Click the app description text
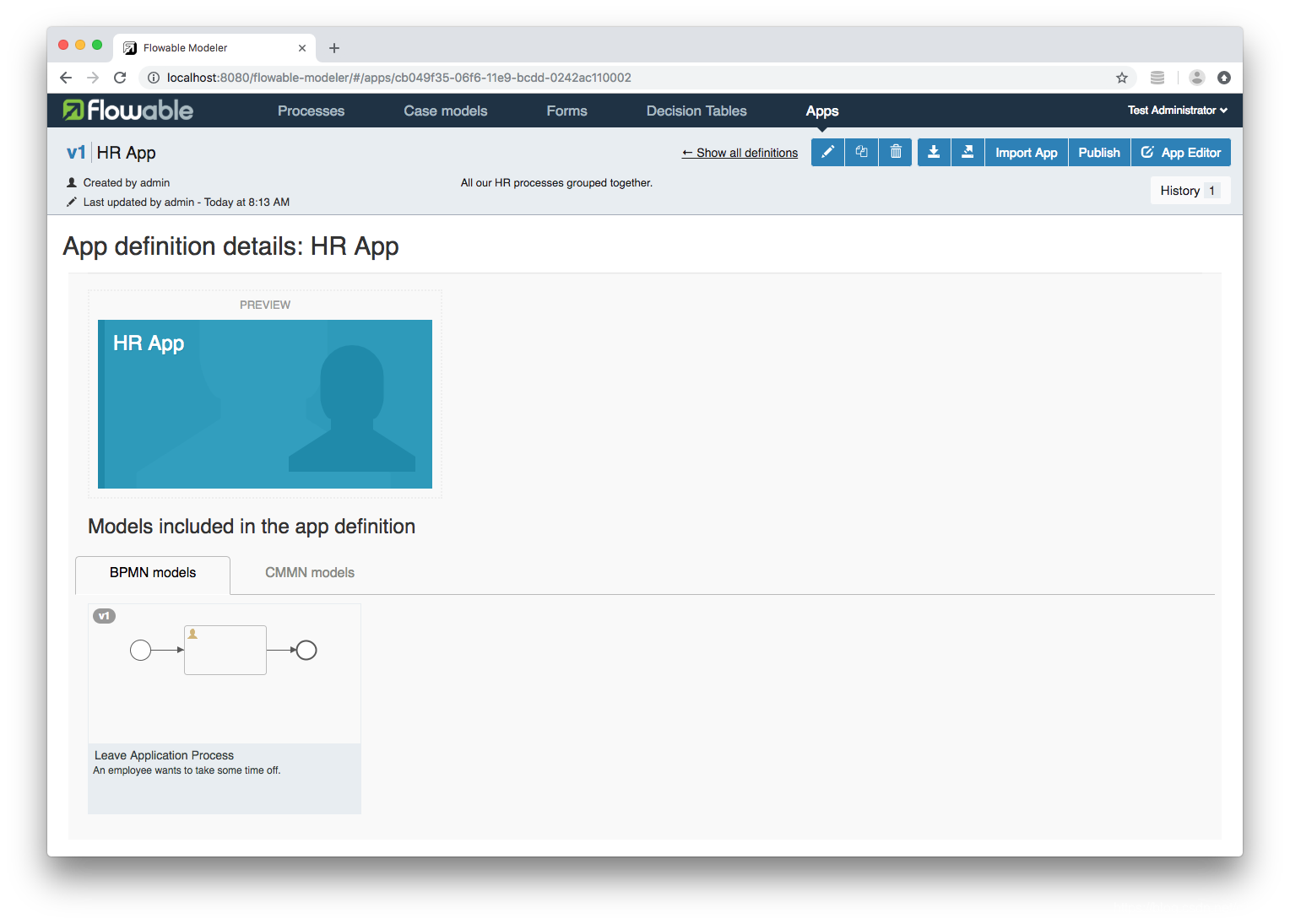The image size is (1290, 924). pyautogui.click(x=556, y=182)
